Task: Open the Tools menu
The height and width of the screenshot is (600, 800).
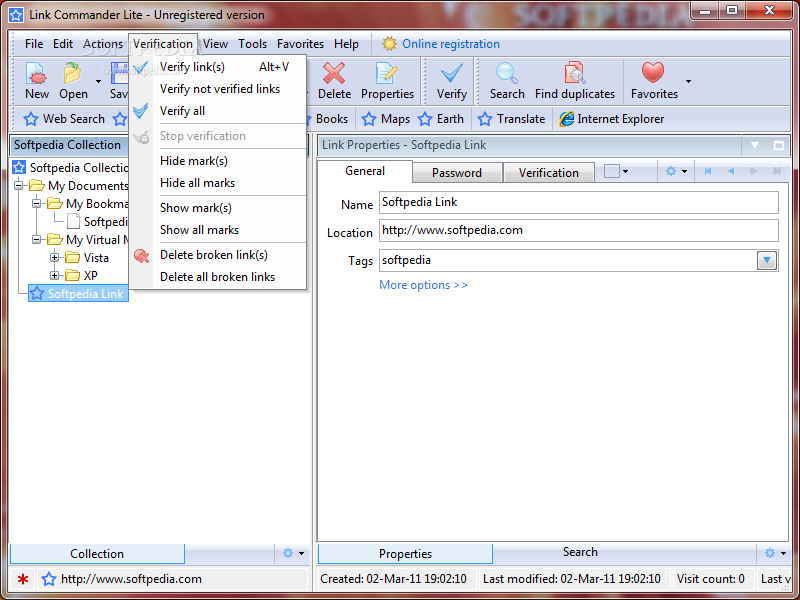Action: [252, 44]
